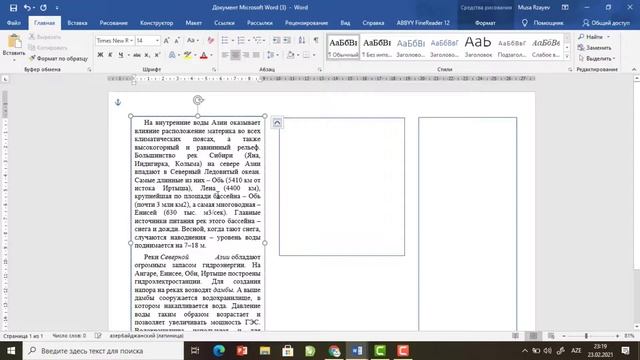Click the status bar language indicator азербайджанский
The height and width of the screenshot is (360, 640).
click(146, 336)
